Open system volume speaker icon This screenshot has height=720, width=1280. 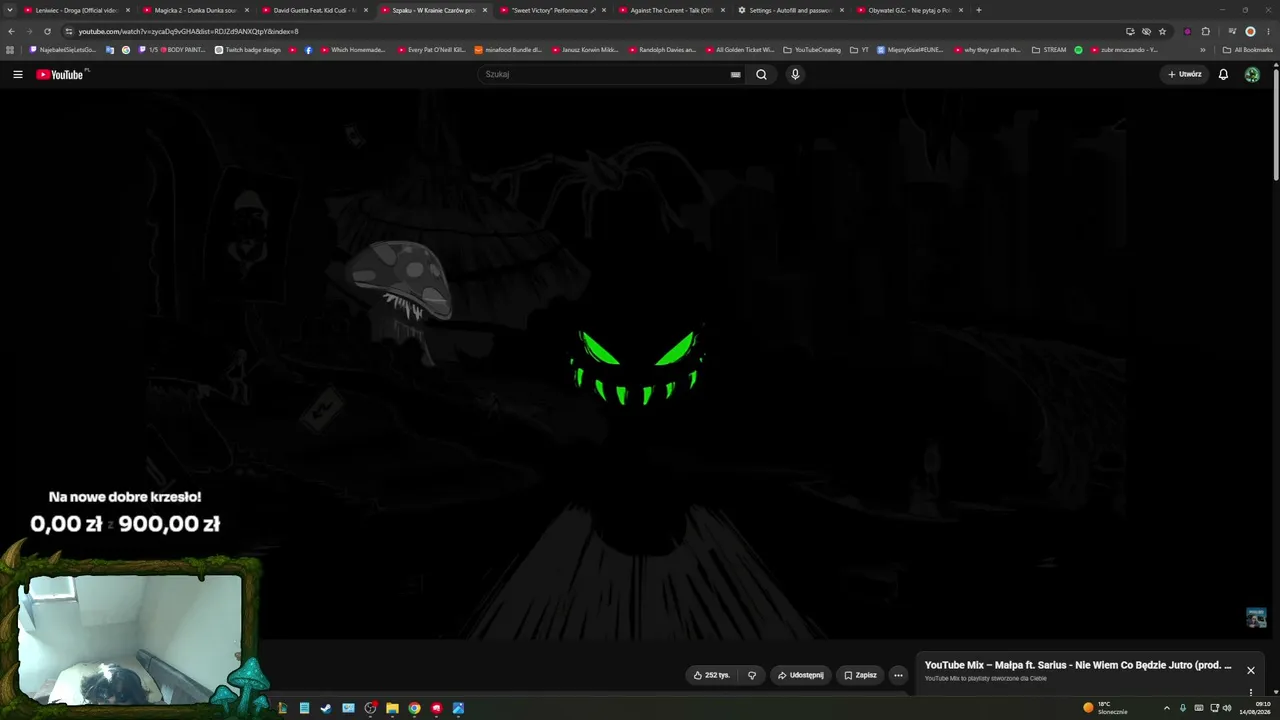click(1227, 708)
